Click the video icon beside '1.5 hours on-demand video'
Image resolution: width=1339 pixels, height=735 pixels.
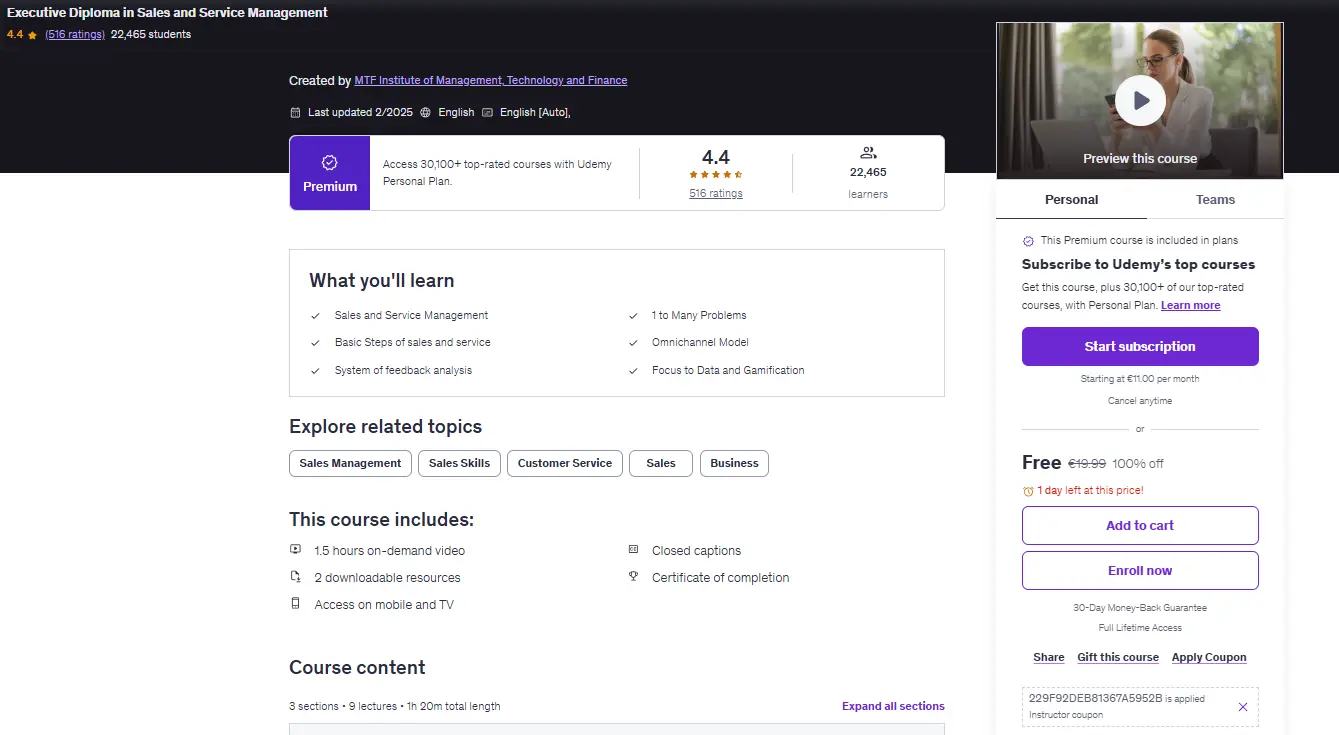(295, 549)
